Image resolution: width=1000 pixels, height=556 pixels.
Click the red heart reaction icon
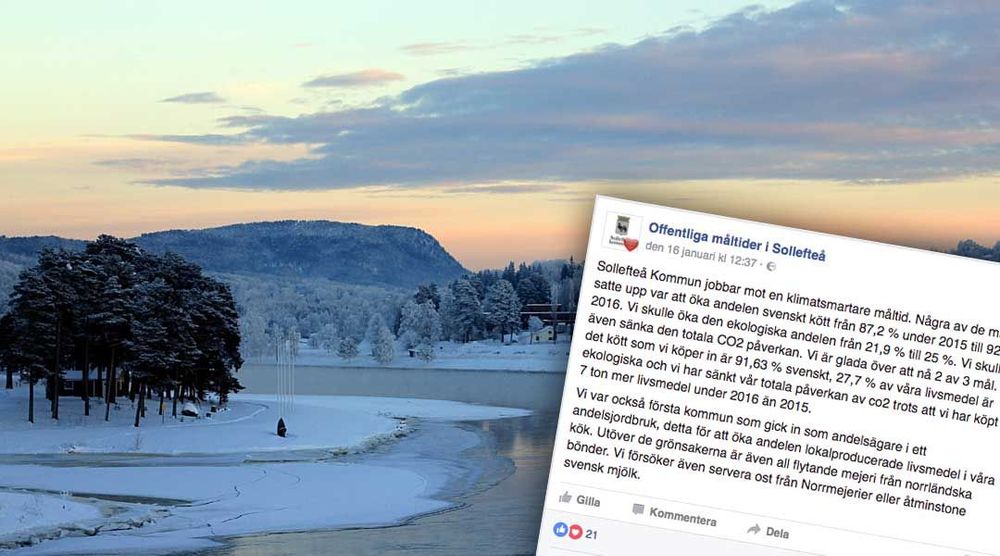(x=575, y=531)
